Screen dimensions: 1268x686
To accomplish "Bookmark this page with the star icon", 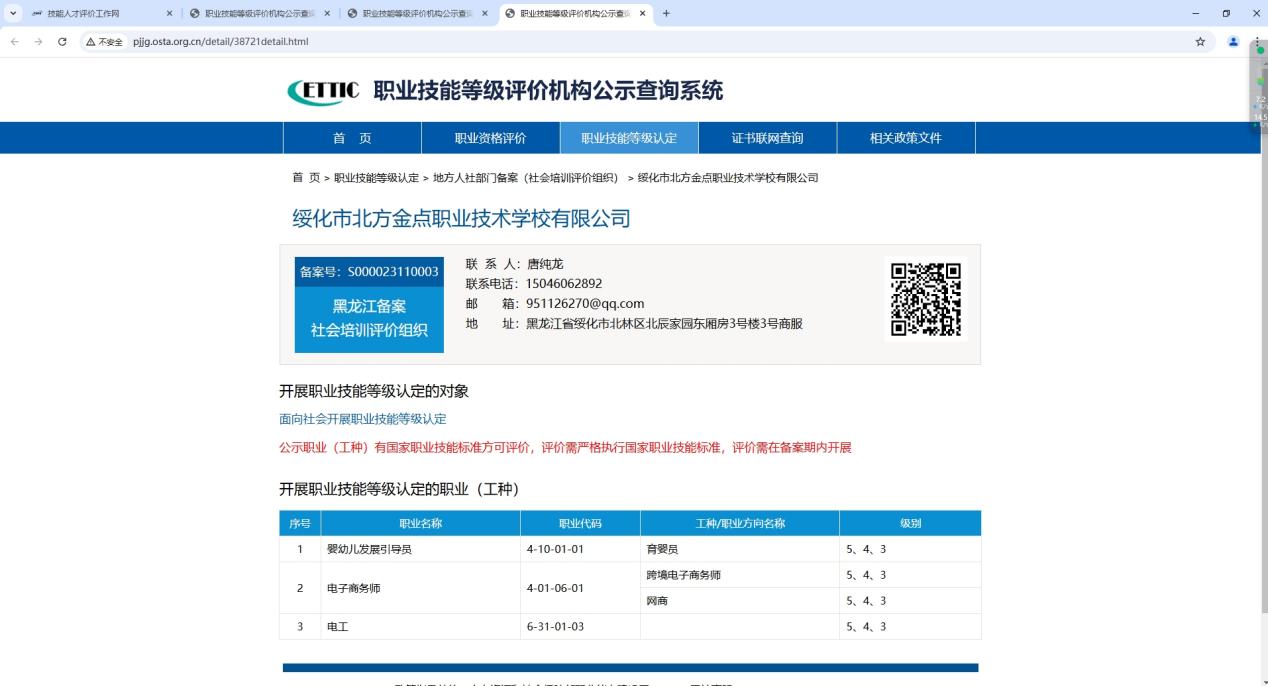I will pyautogui.click(x=1200, y=42).
